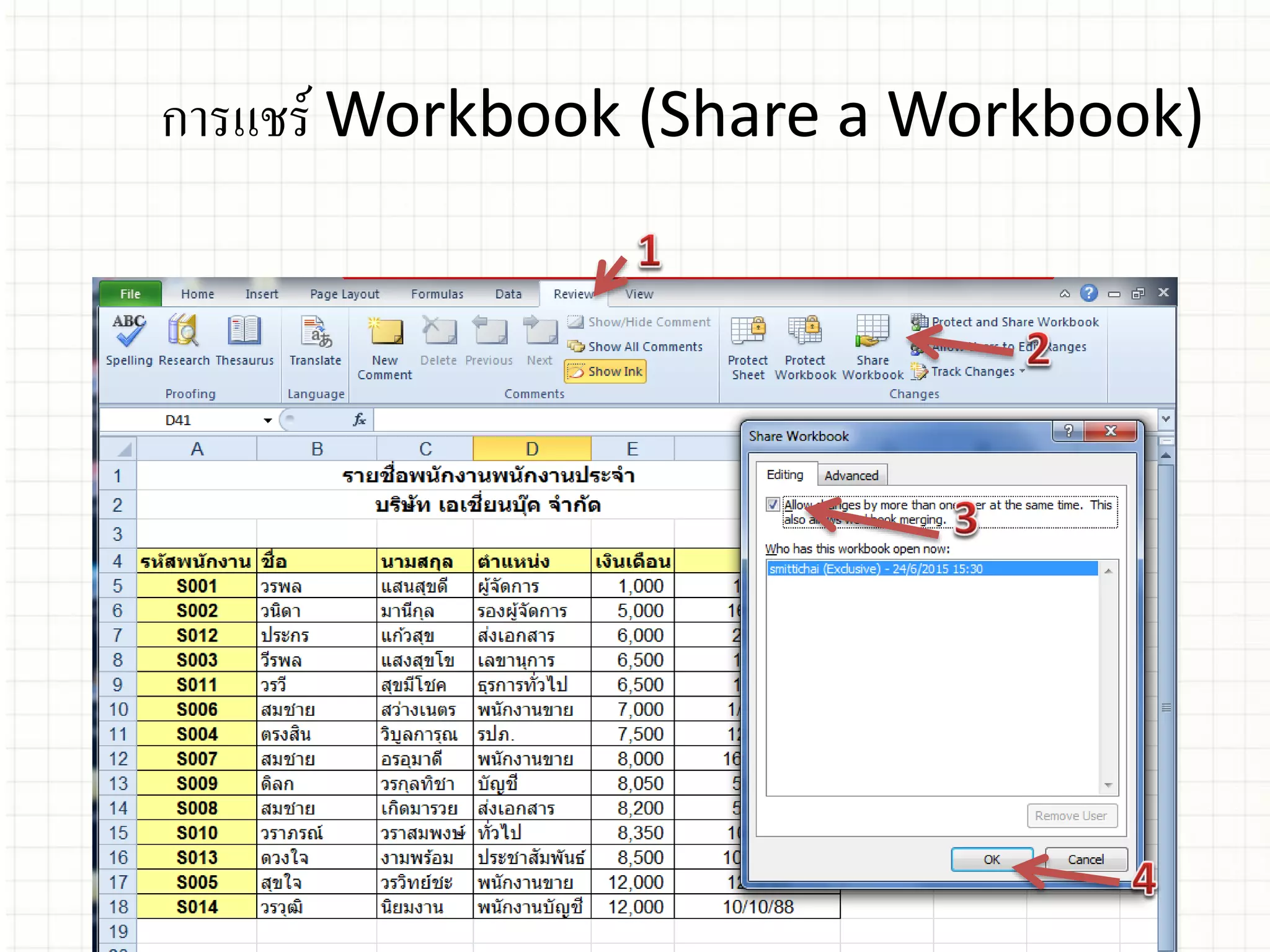1270x952 pixels.
Task: Open the File tab
Action: (130, 294)
